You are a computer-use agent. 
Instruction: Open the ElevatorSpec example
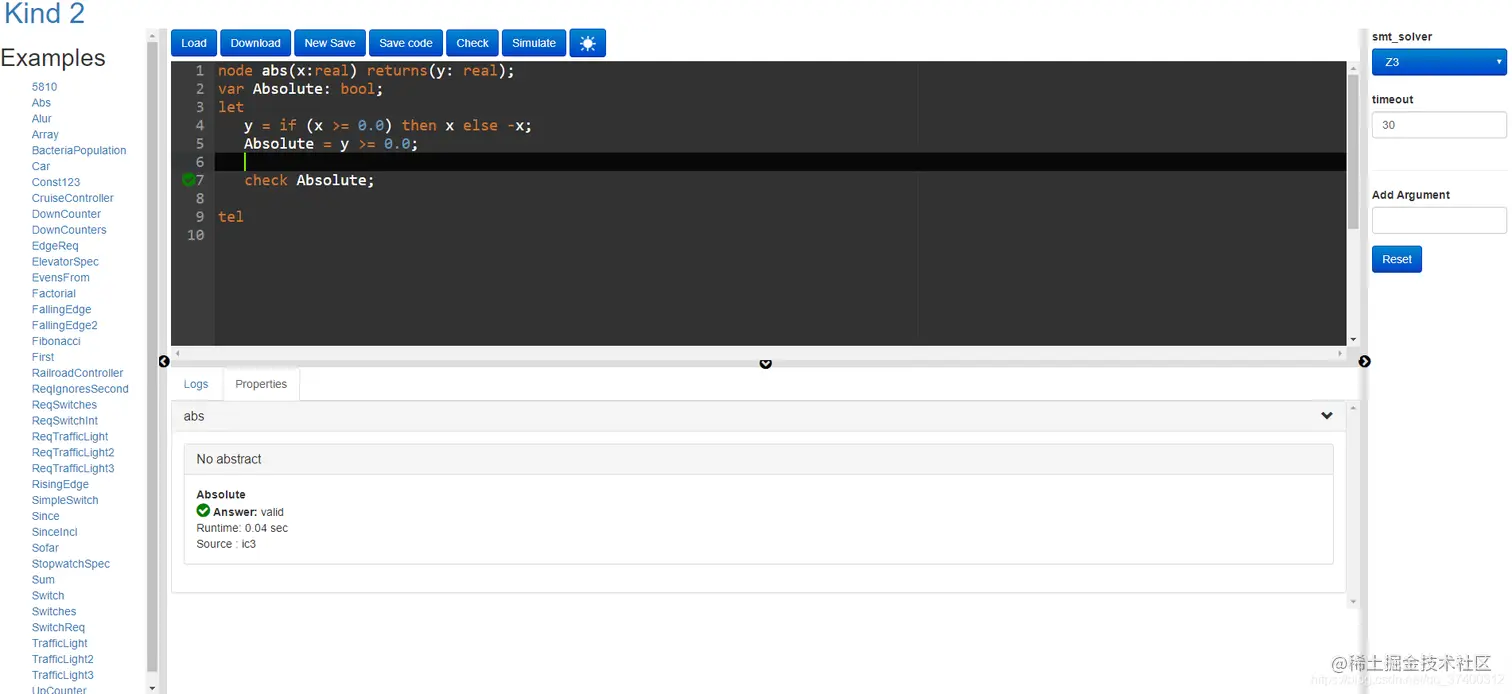65,262
